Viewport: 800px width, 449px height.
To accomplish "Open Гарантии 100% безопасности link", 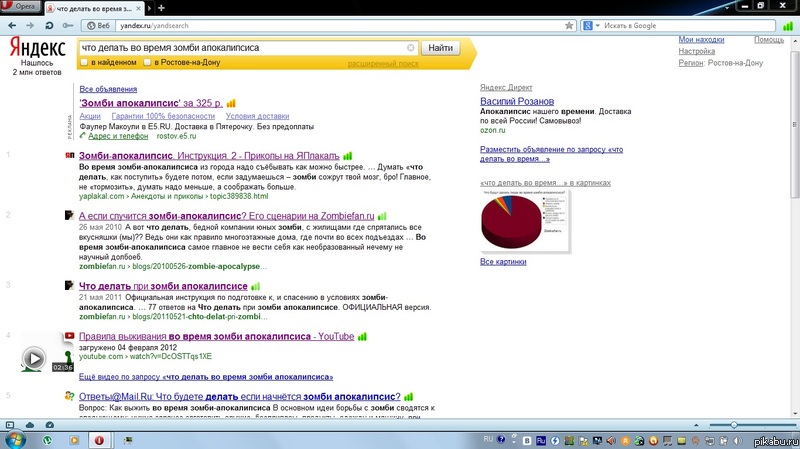I will coord(163,116).
